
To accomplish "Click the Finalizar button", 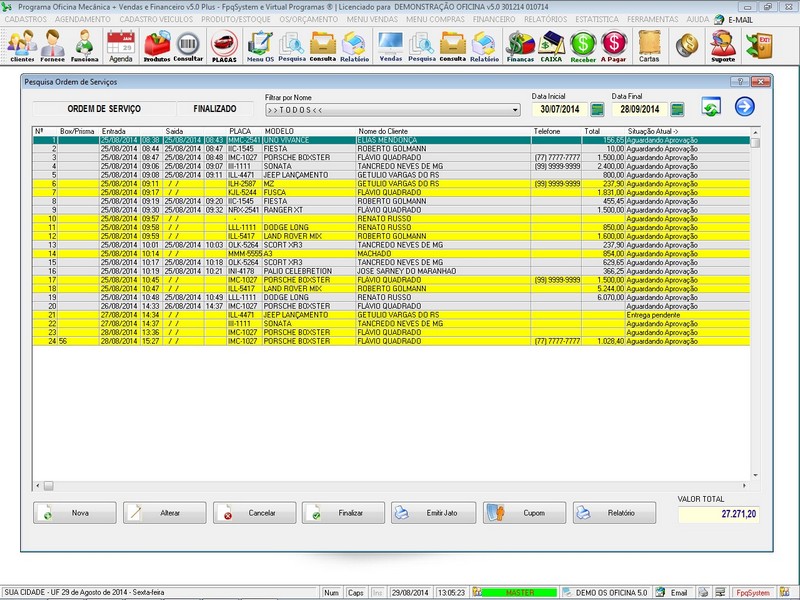I will [342, 513].
